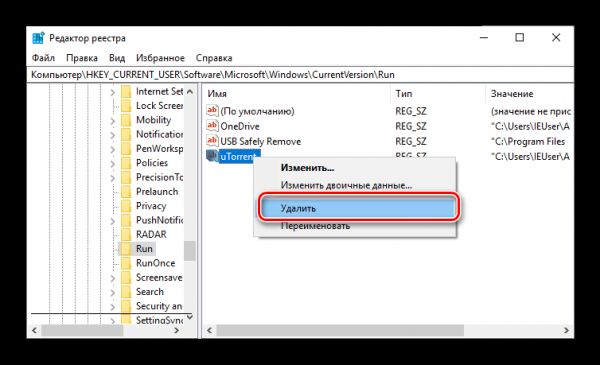Click the Security folder icon
The height and width of the screenshot is (365, 600).
coord(126,306)
